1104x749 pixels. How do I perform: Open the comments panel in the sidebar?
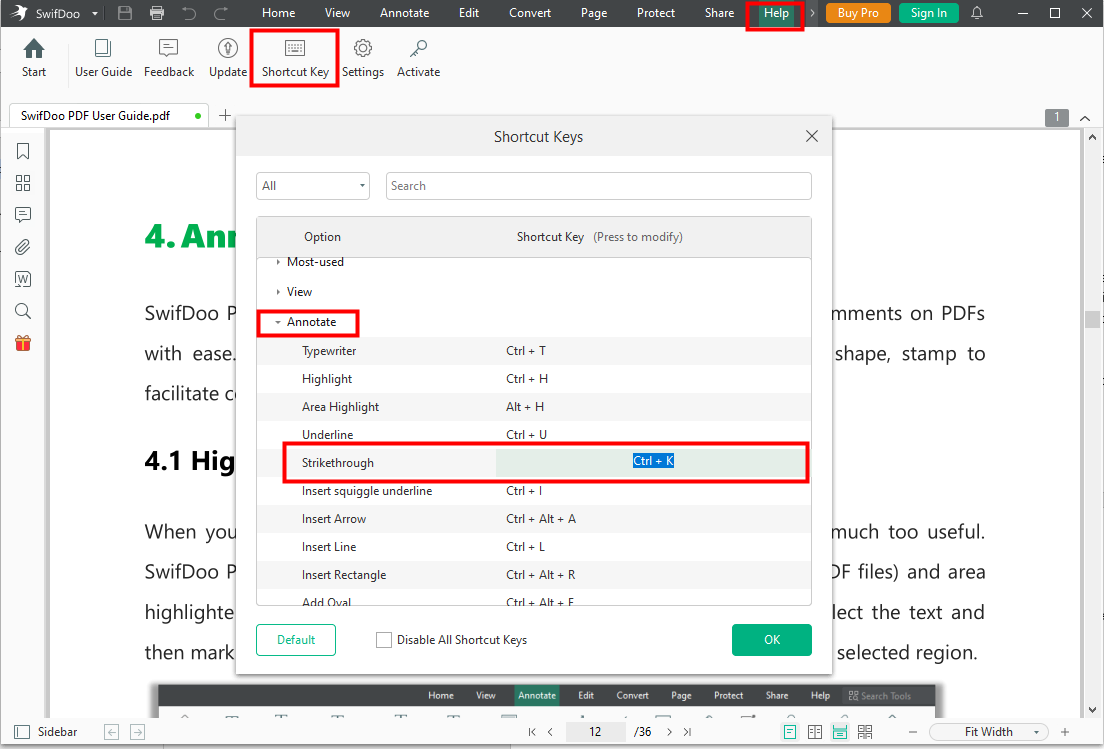(x=23, y=215)
